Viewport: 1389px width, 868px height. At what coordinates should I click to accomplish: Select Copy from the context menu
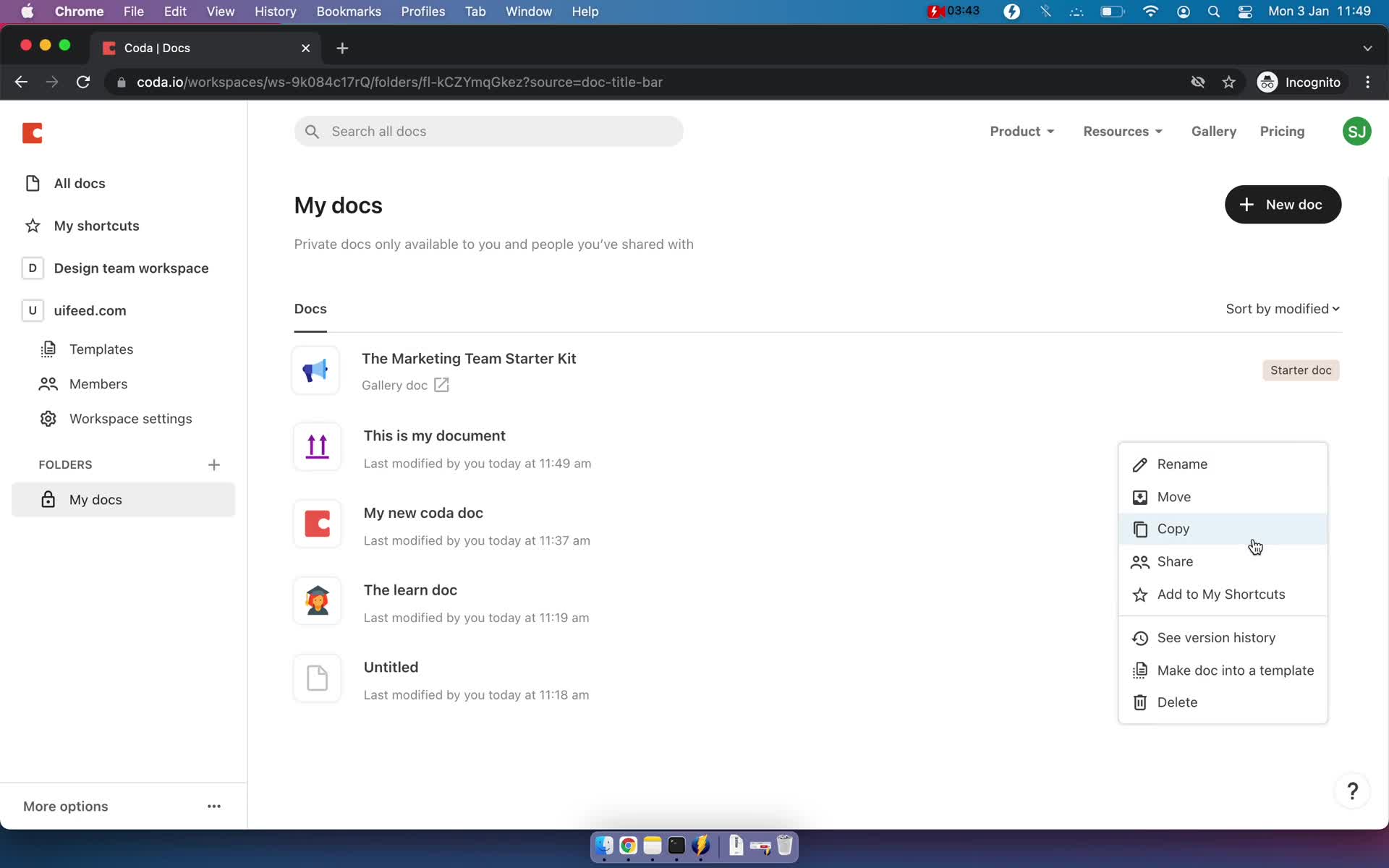point(1223,529)
